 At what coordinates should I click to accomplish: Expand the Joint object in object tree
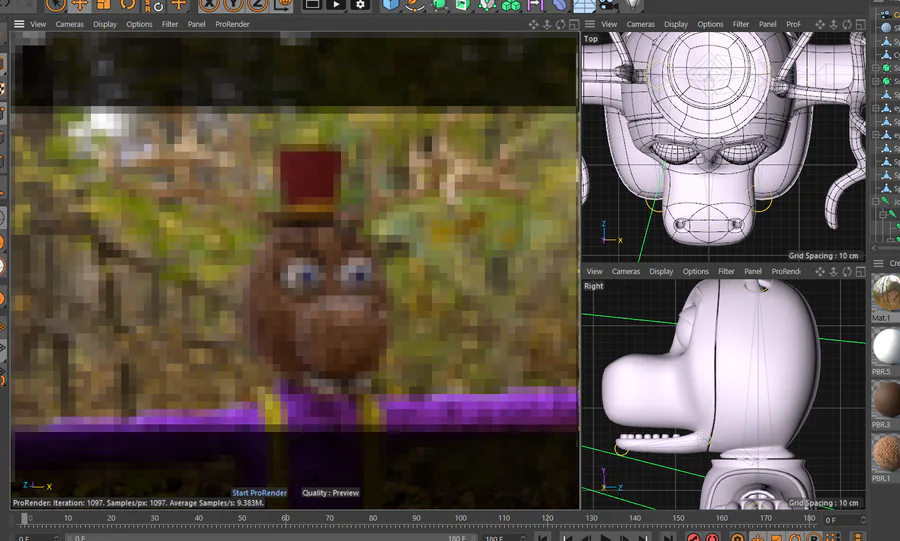876,201
